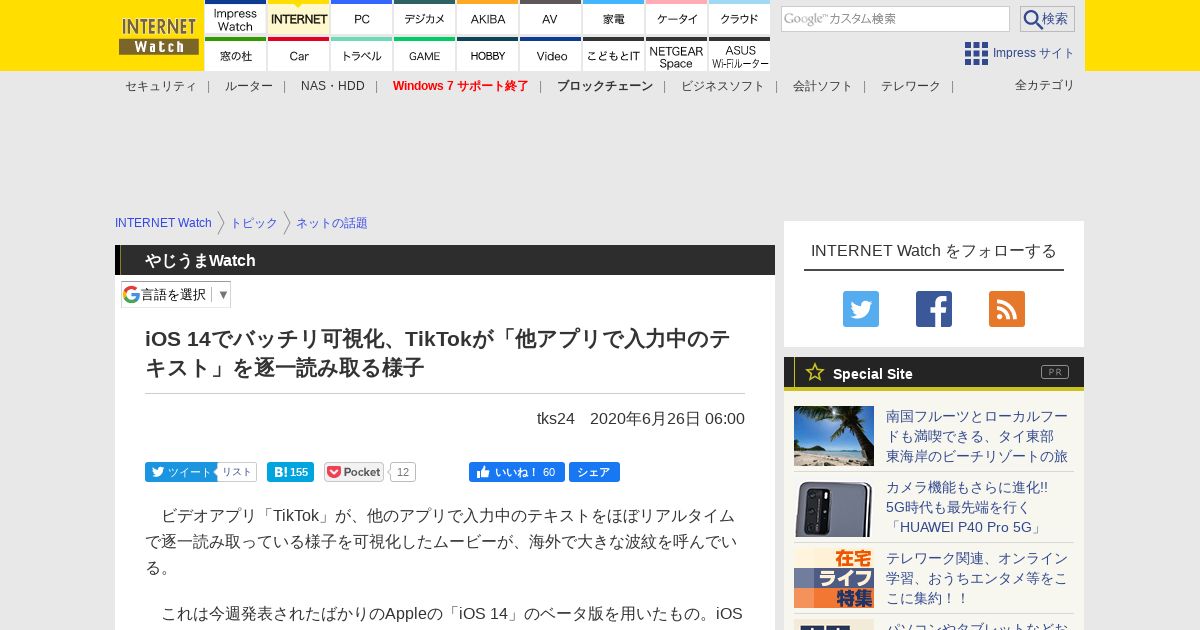Viewport: 1200px width, 630px height.
Task: Open Facebook follow icon
Action: (934, 309)
